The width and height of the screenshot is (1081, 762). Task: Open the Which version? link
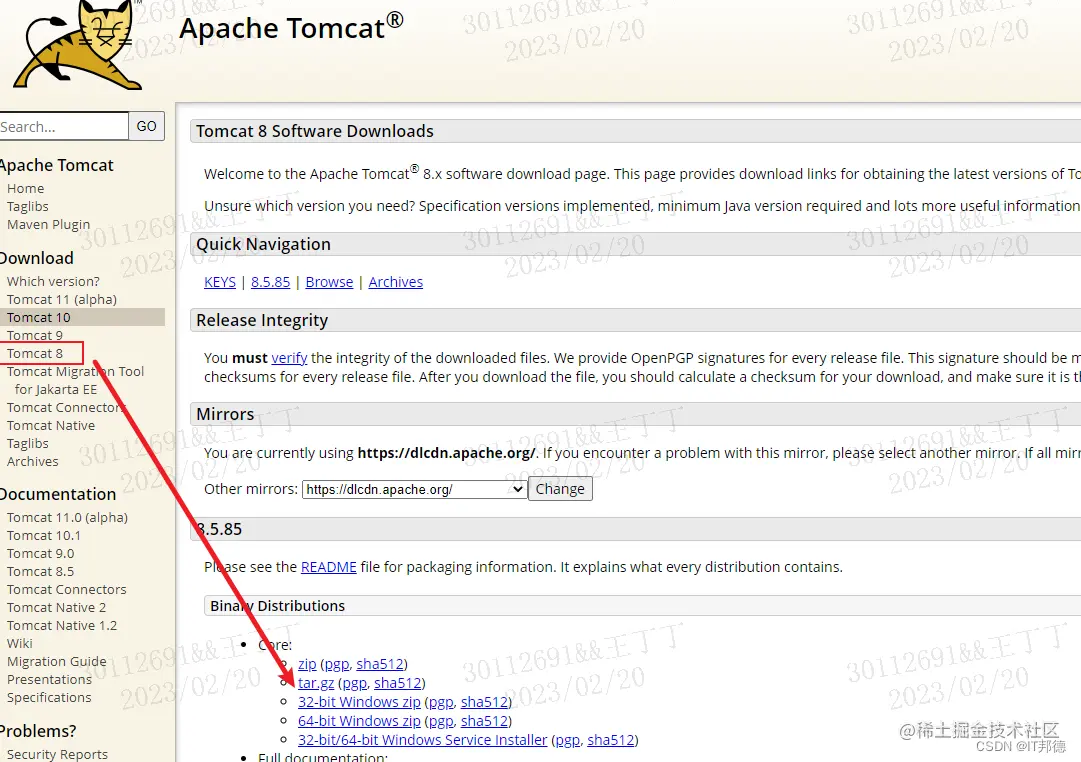53,281
